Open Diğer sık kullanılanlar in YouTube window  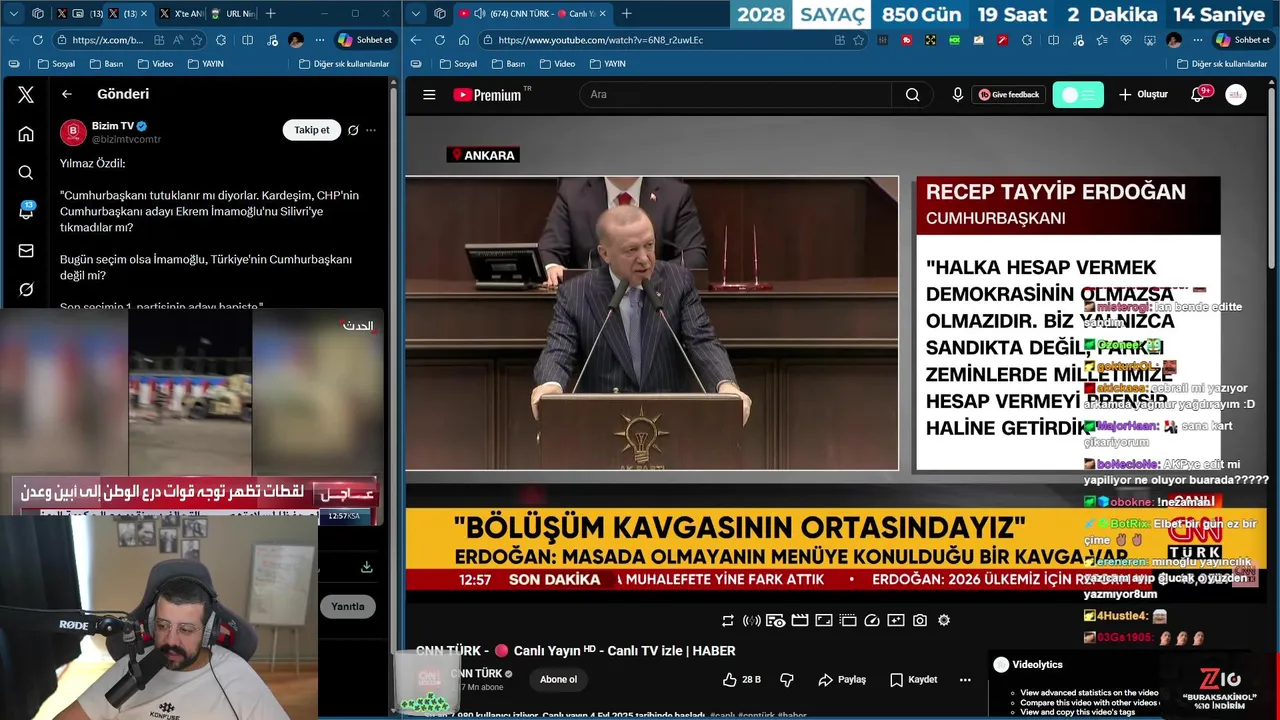coord(1222,63)
